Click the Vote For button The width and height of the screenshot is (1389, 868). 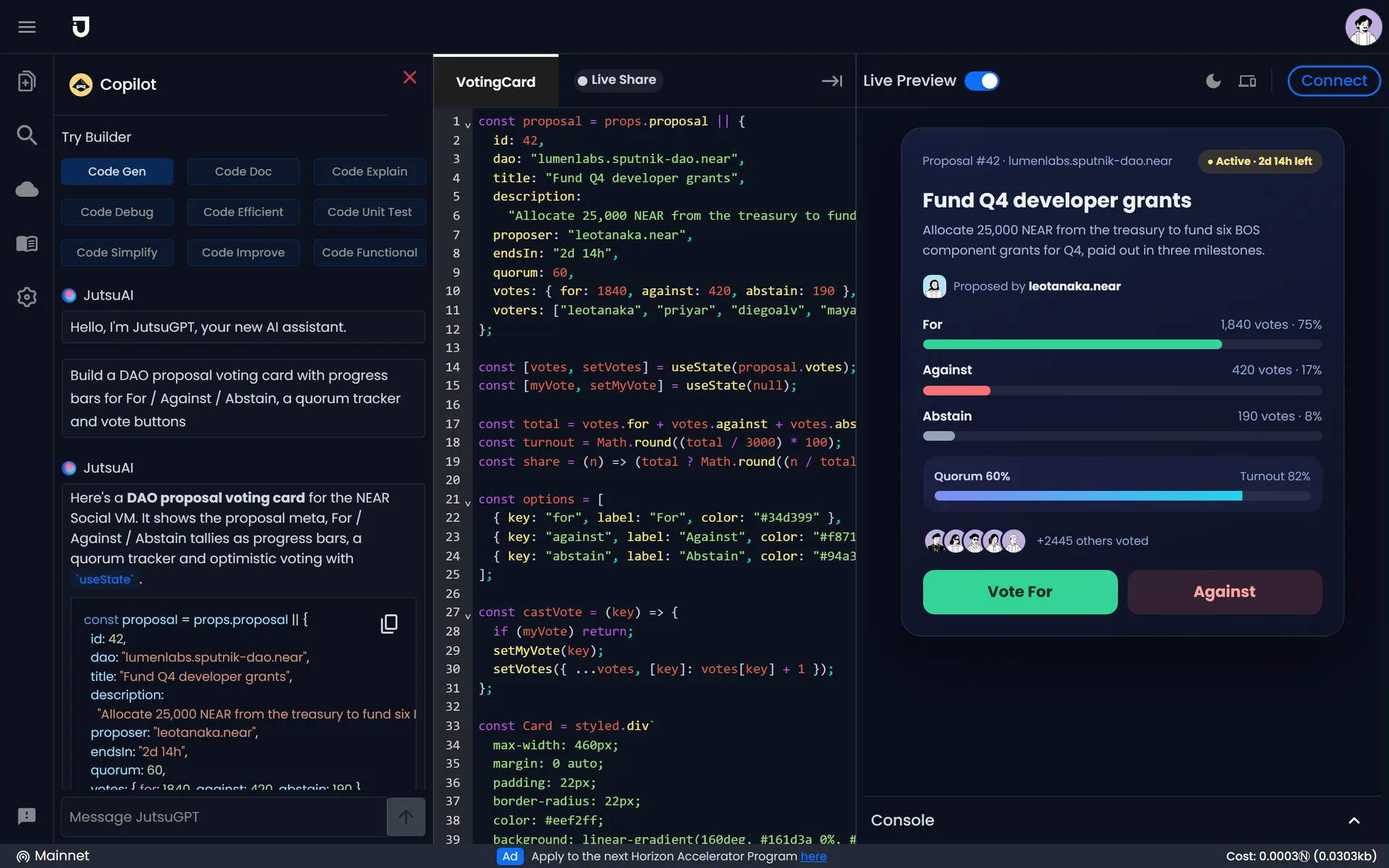[1020, 592]
